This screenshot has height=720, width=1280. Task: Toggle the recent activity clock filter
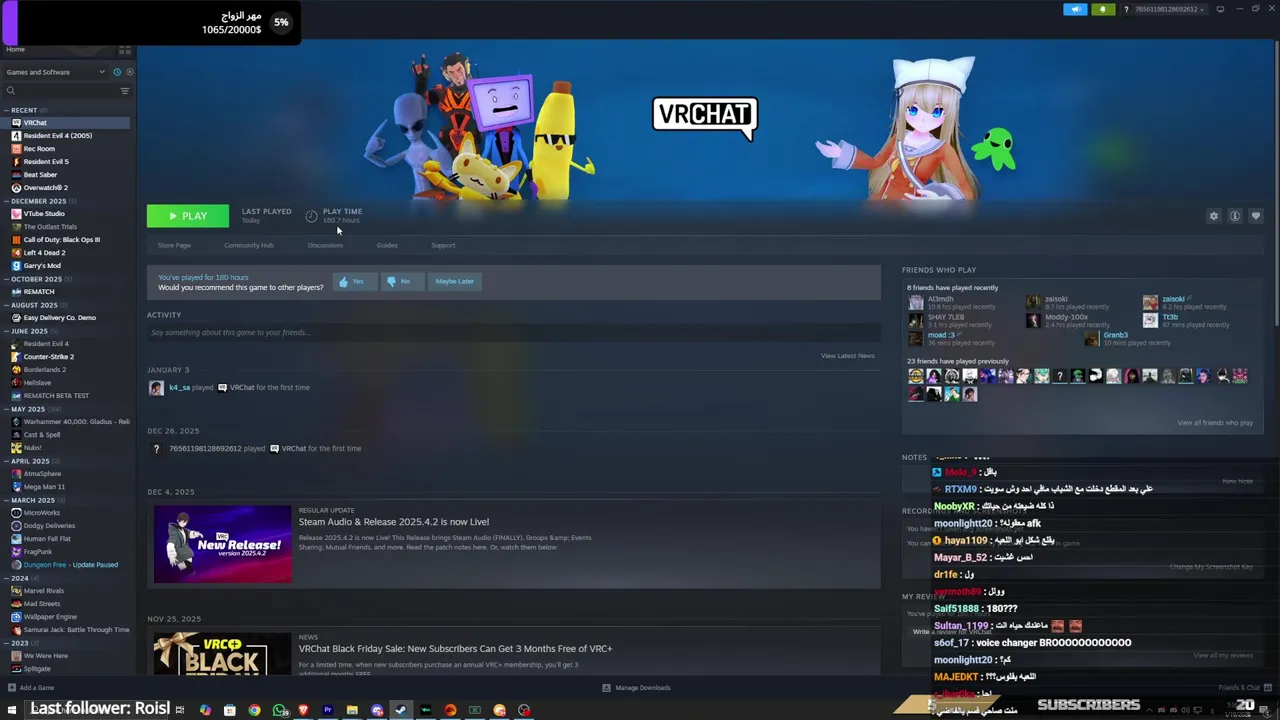click(x=117, y=72)
